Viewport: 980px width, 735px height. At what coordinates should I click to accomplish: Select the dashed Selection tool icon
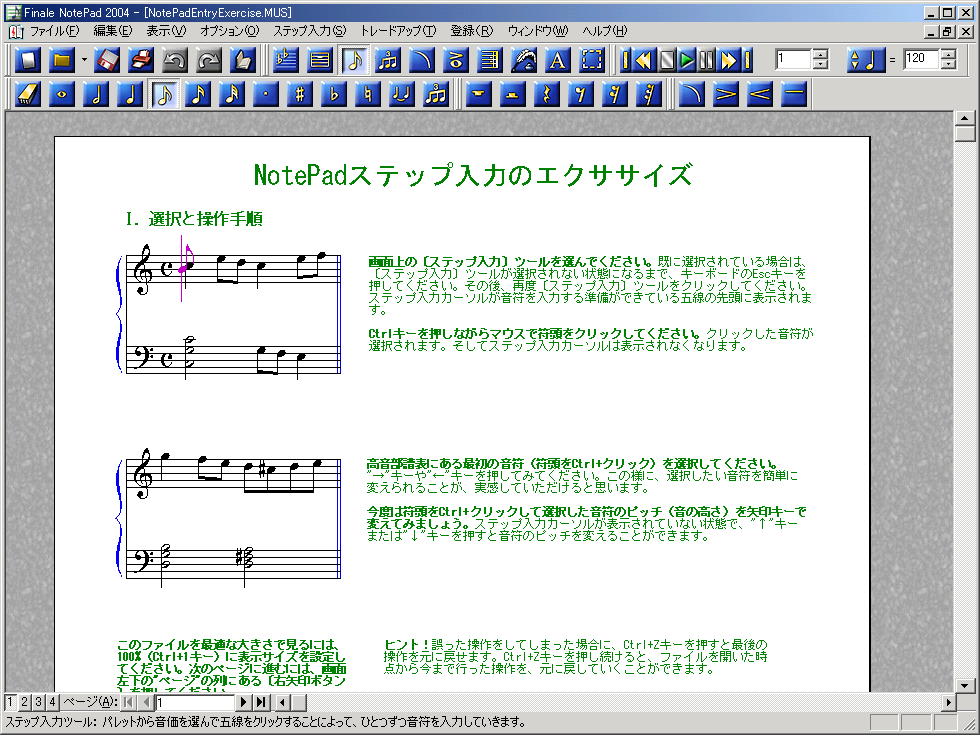(591, 60)
